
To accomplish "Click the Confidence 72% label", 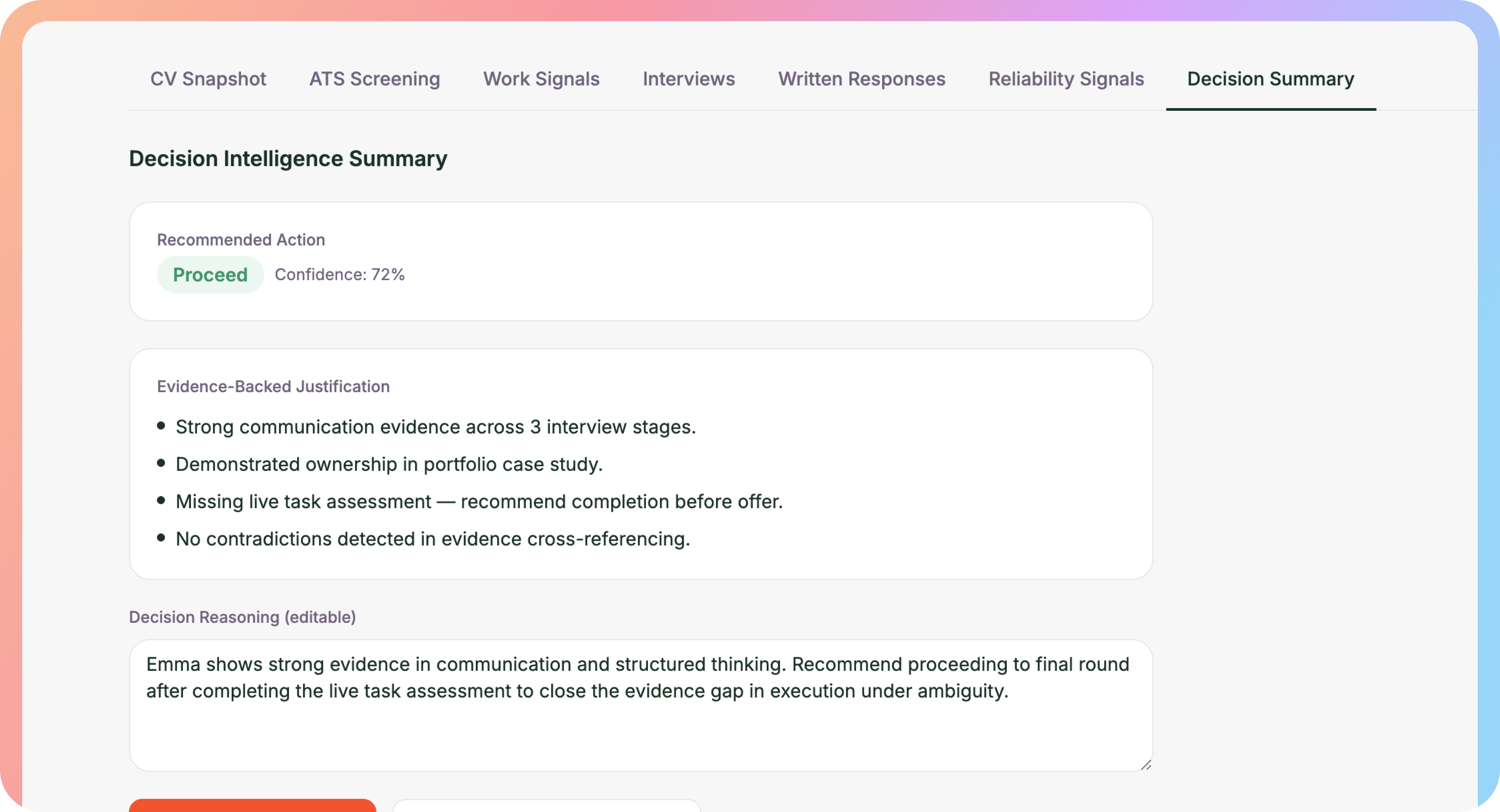I will tap(339, 275).
